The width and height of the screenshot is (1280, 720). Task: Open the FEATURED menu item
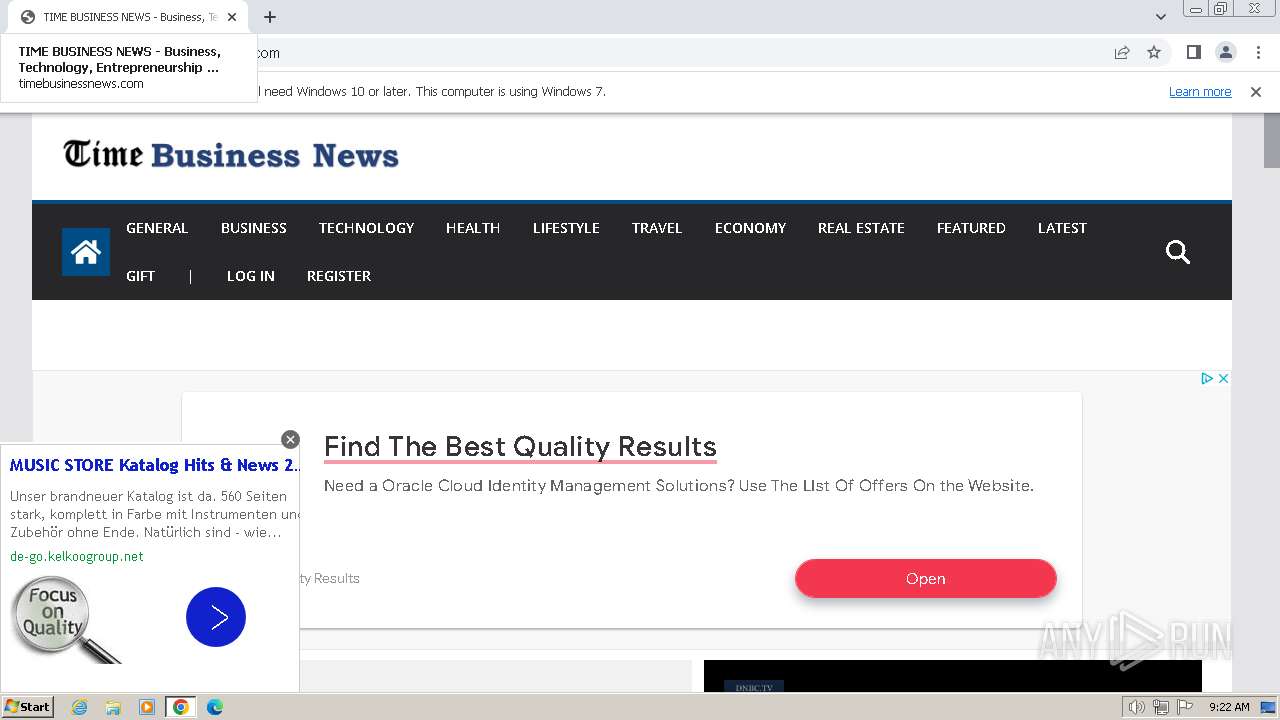tap(971, 228)
